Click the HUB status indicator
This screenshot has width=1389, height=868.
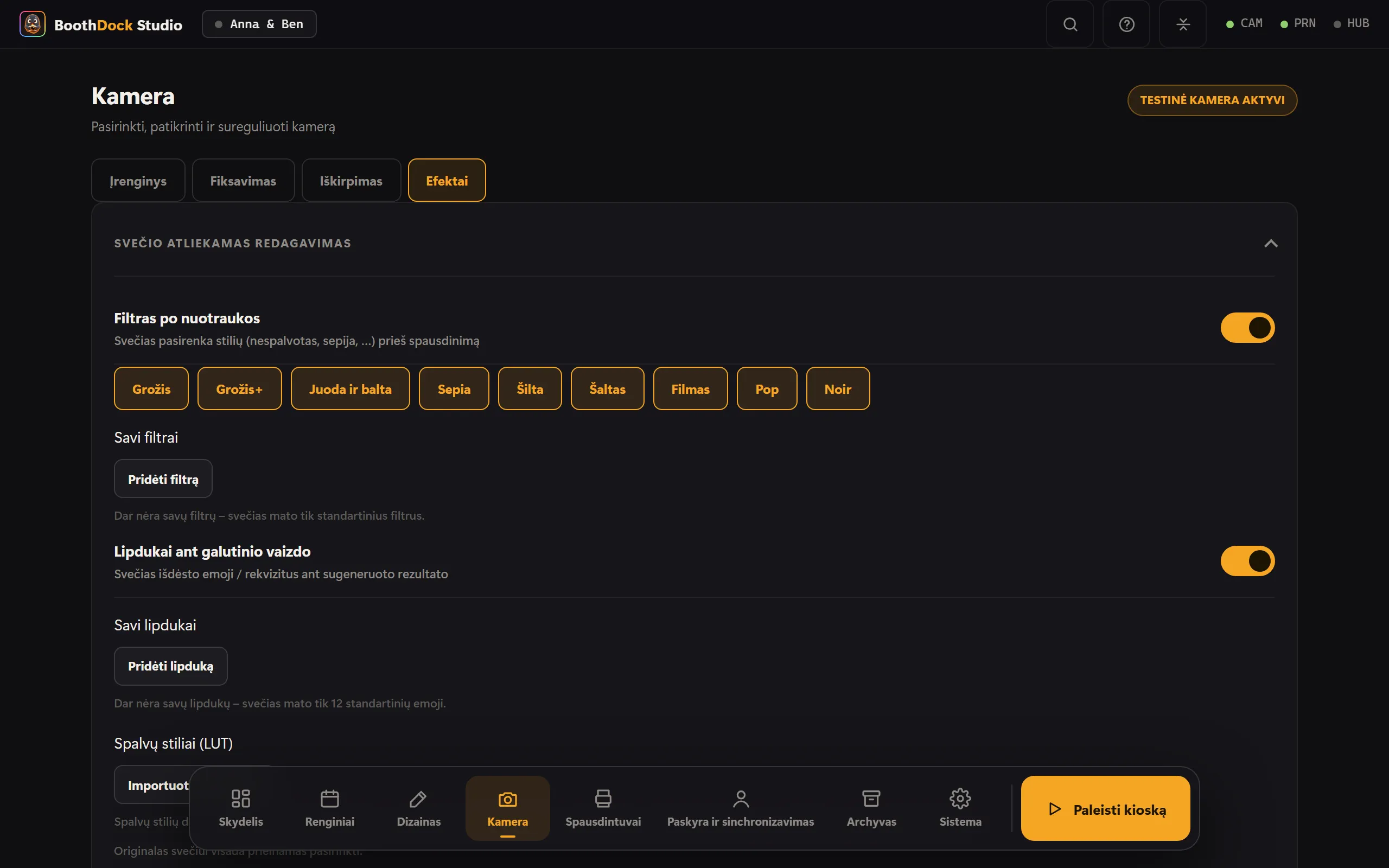[1352, 23]
